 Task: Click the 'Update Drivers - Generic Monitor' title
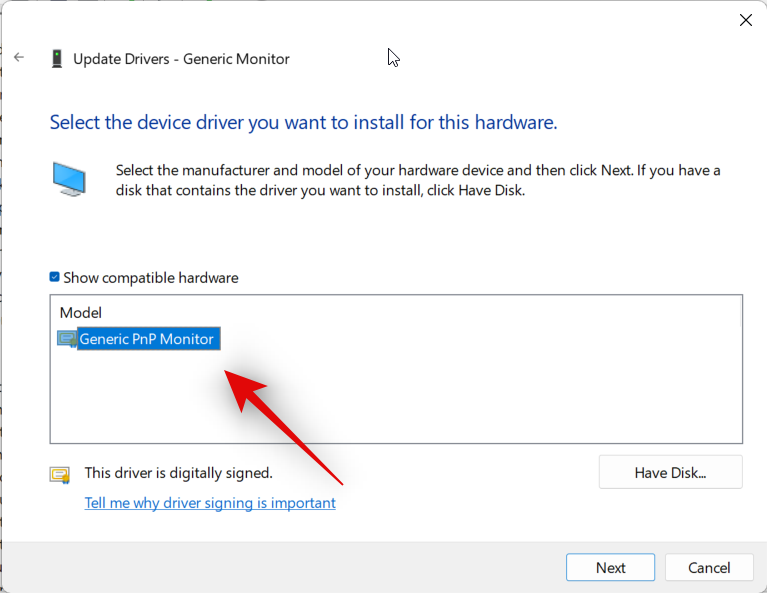coord(181,59)
